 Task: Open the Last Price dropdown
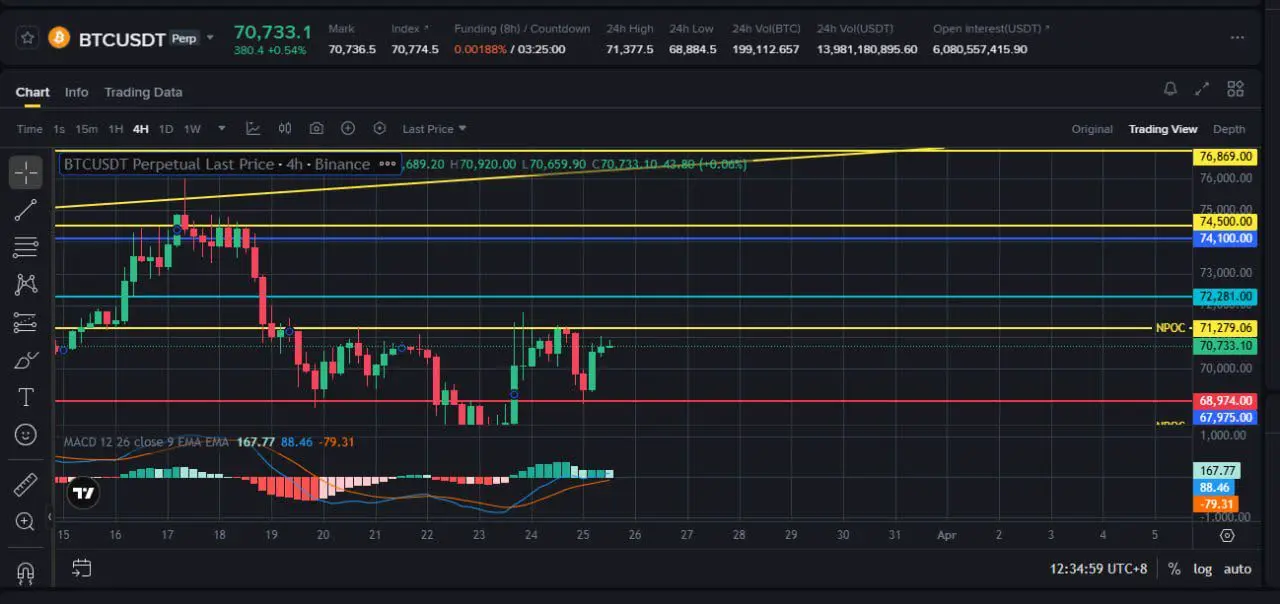(434, 129)
